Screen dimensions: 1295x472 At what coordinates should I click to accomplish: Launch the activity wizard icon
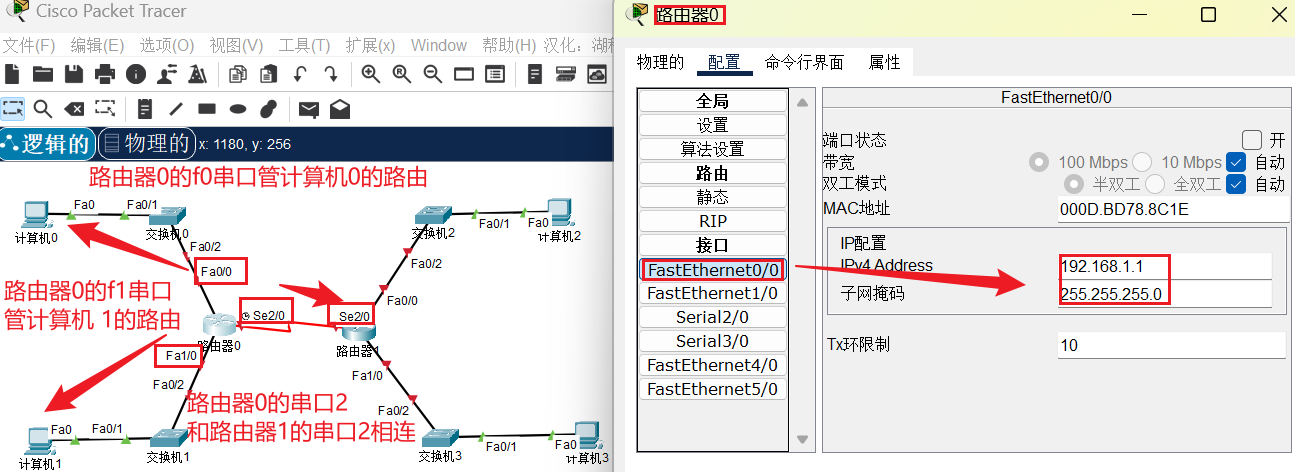[x=197, y=74]
